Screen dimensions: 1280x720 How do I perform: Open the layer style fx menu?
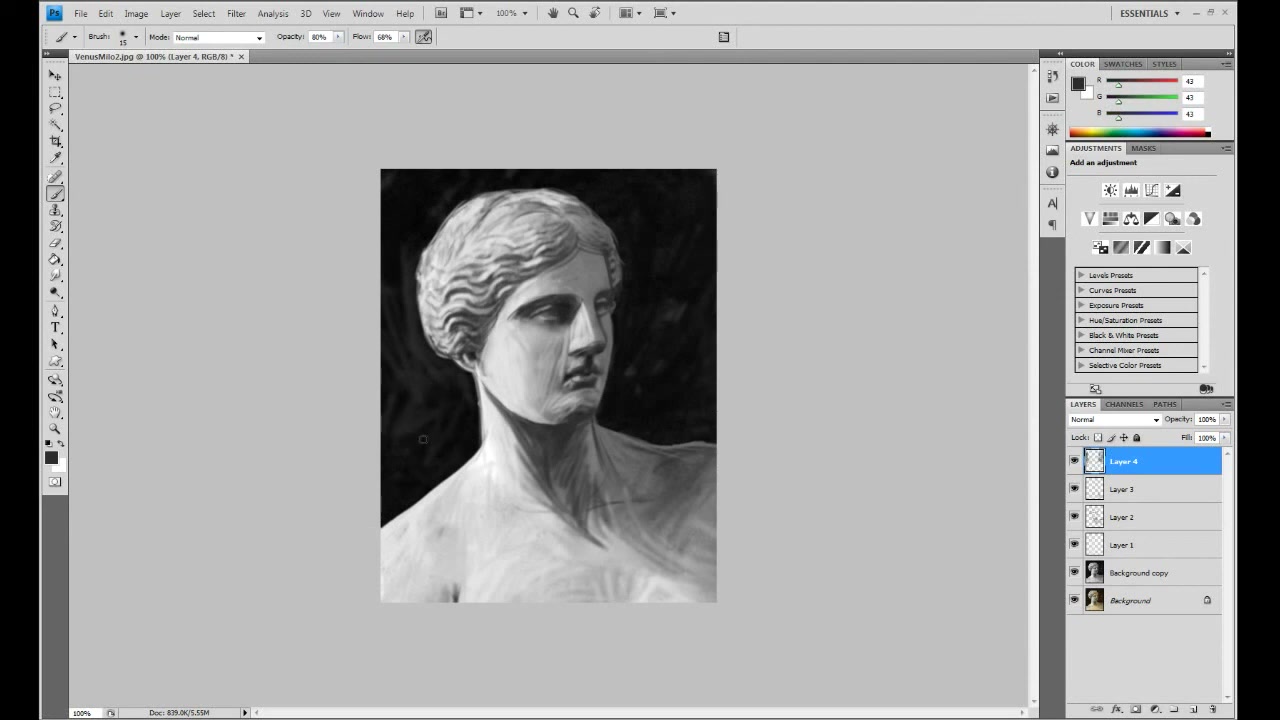(1117, 709)
